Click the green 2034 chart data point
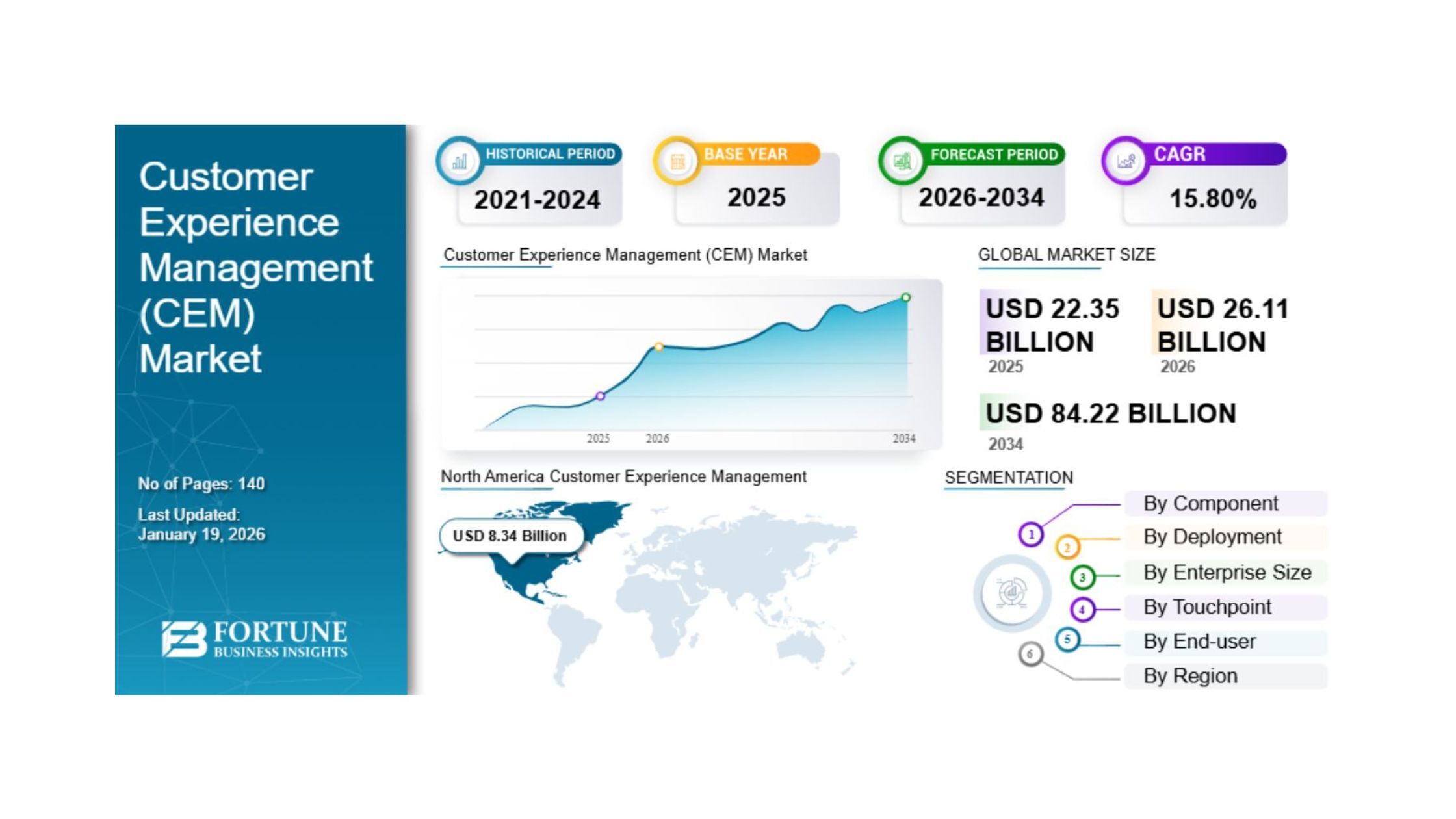Viewport: 1456px width, 819px height. (x=905, y=298)
